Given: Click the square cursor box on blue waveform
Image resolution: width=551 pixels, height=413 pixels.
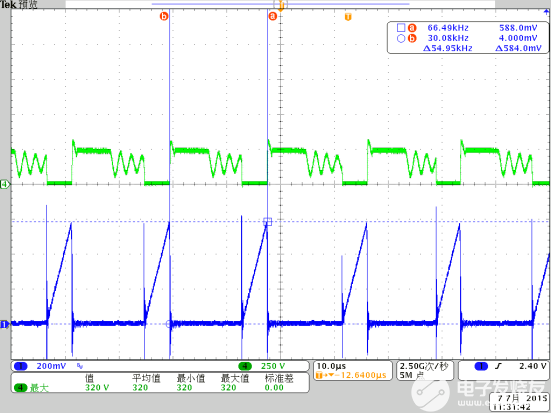Looking at the screenshot, I should tap(267, 221).
